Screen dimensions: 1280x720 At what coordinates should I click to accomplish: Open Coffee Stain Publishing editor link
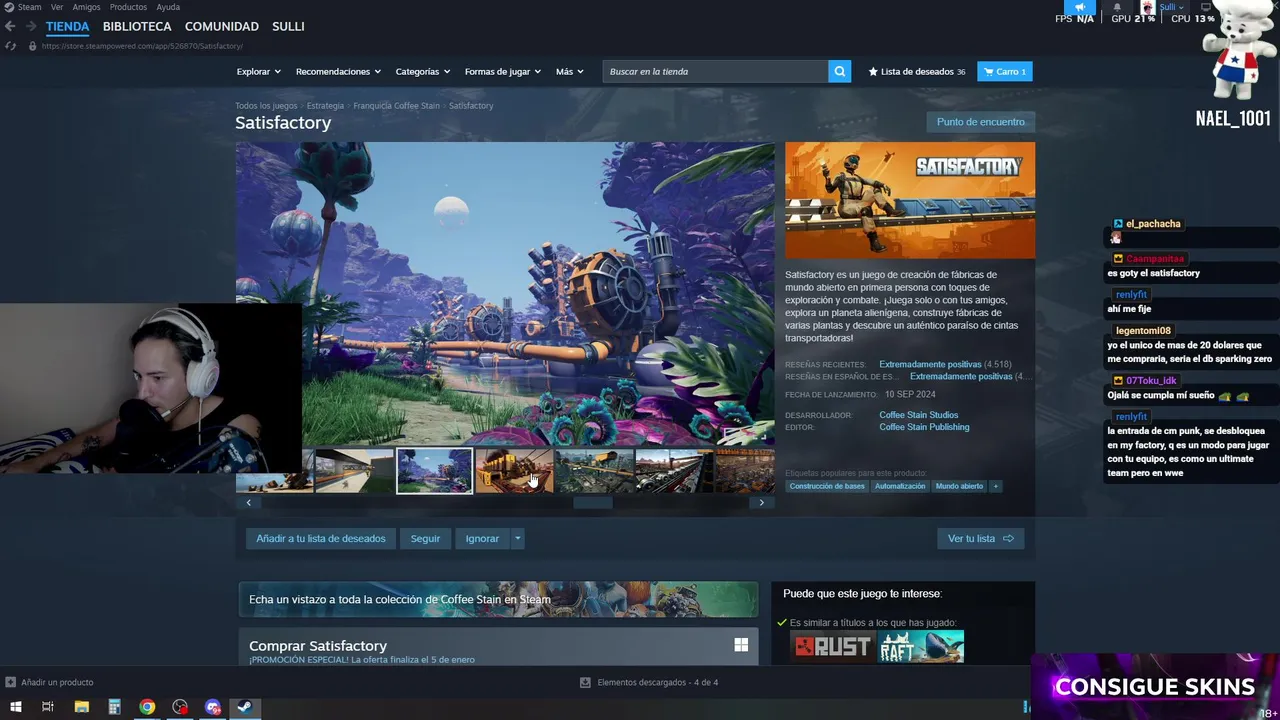coord(924,427)
